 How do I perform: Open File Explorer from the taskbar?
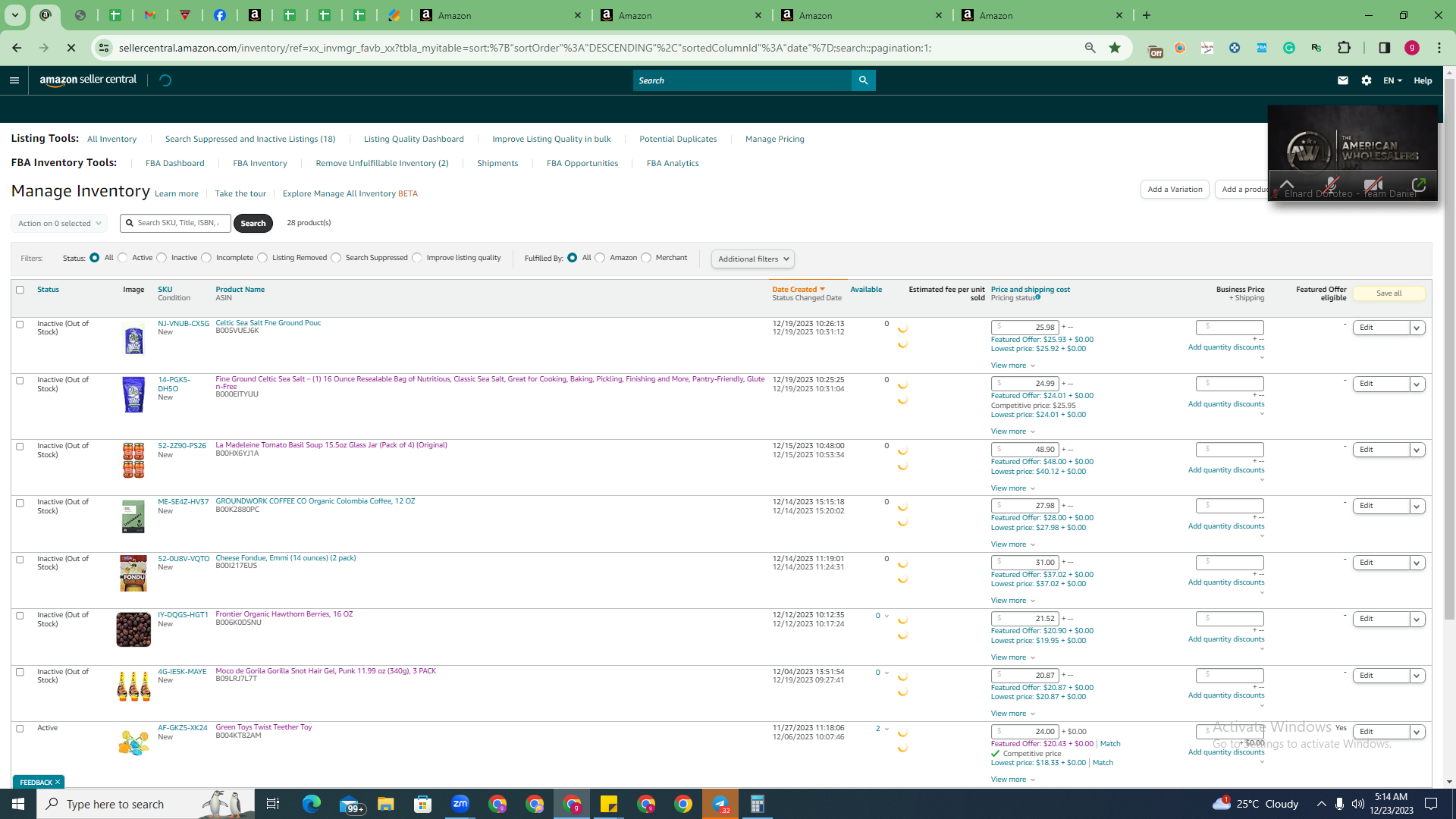point(386,804)
